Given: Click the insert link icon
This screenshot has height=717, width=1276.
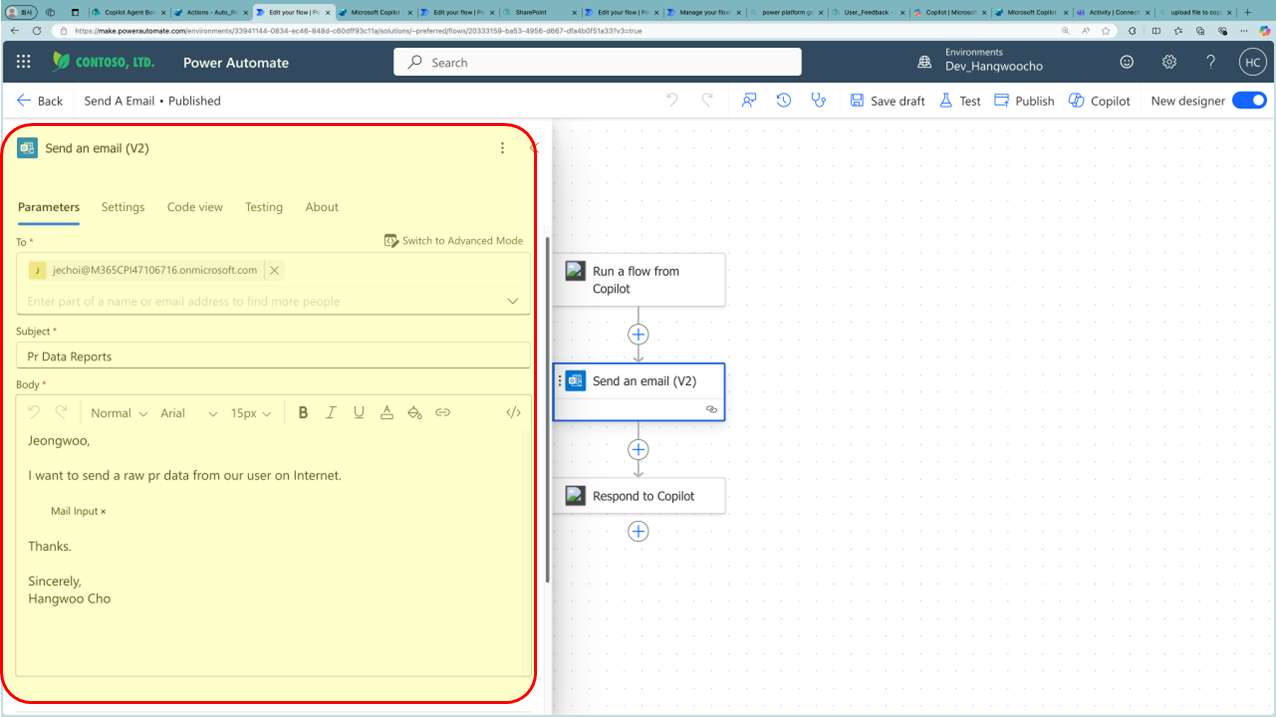Looking at the screenshot, I should point(443,412).
